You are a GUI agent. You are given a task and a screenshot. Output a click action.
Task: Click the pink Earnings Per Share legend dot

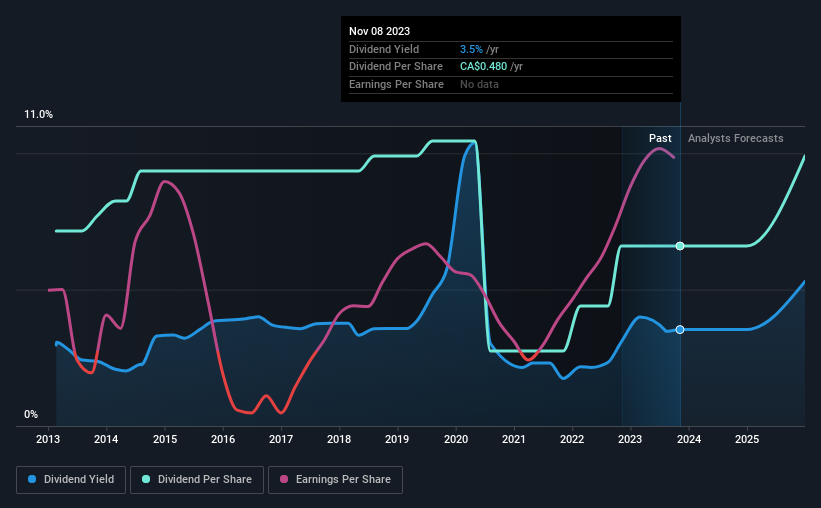pyautogui.click(x=284, y=479)
